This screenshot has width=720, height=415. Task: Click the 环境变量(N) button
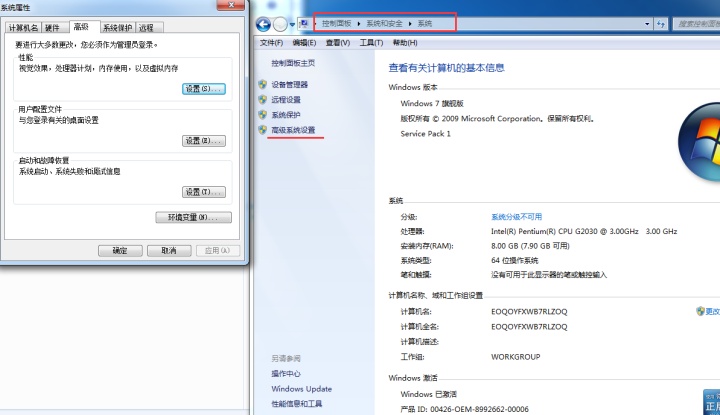(193, 217)
